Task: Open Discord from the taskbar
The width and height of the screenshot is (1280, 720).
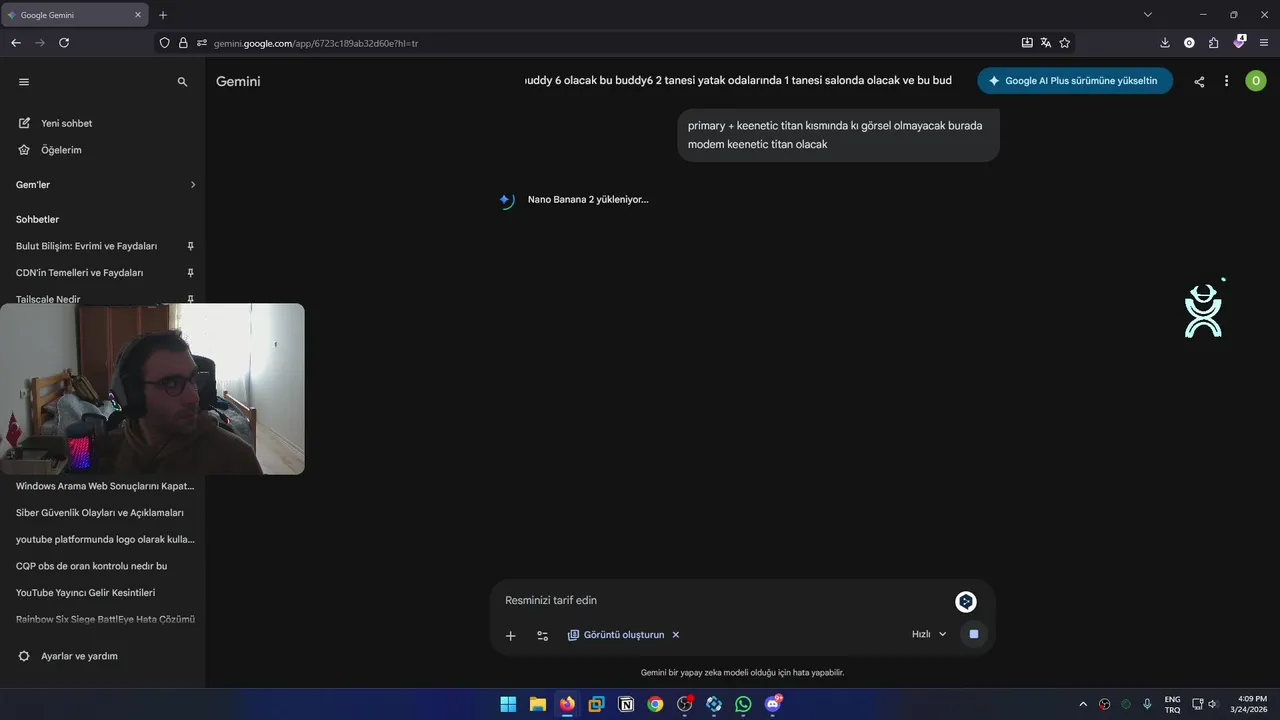Action: [773, 704]
